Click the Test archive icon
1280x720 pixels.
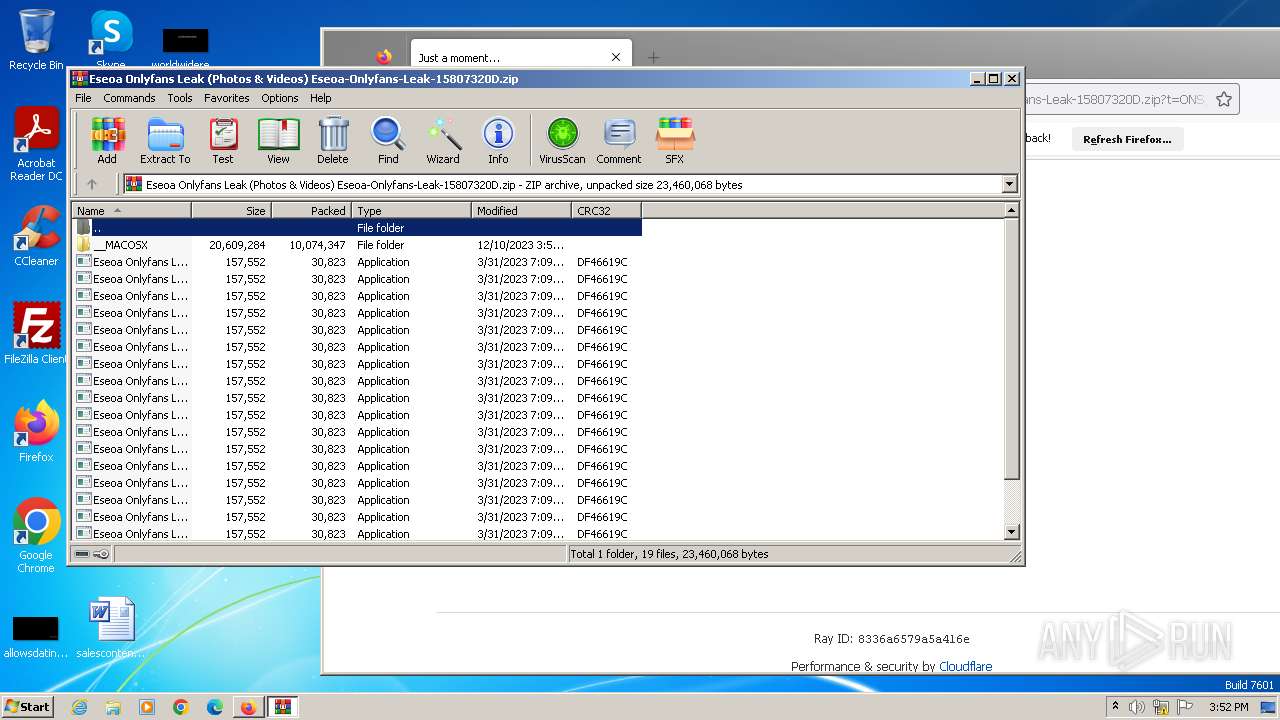[223, 140]
